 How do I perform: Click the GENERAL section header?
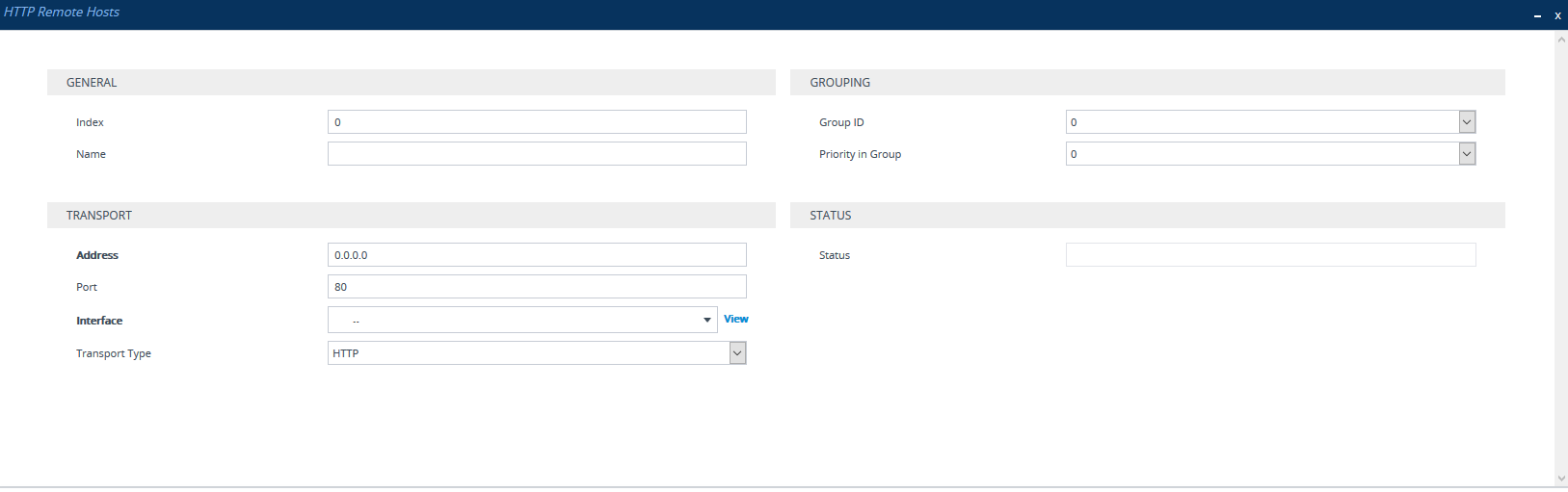pyautogui.click(x=92, y=83)
